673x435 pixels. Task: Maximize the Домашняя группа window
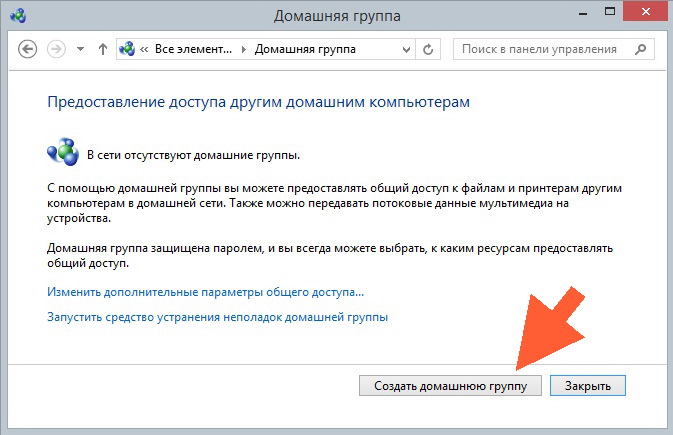tap(610, 12)
